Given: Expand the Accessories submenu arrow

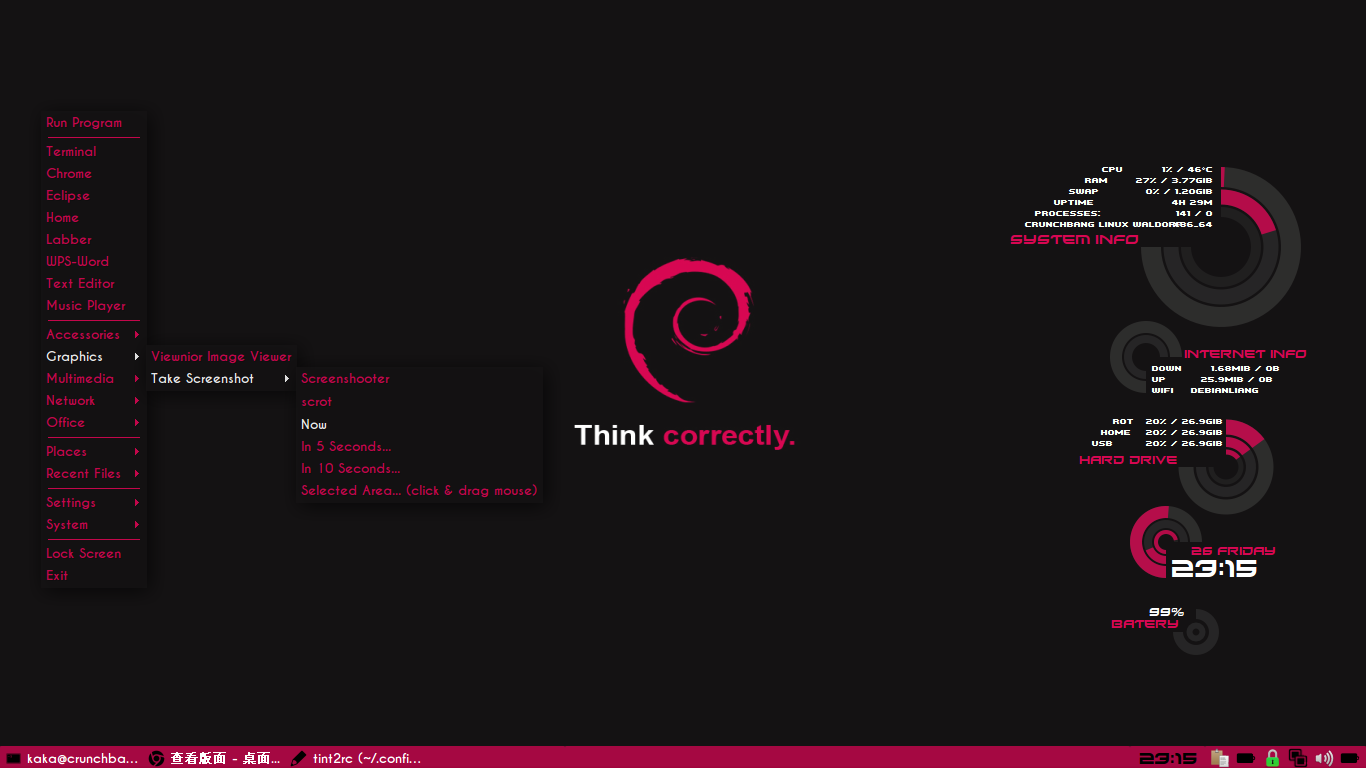Looking at the screenshot, I should [x=137, y=335].
